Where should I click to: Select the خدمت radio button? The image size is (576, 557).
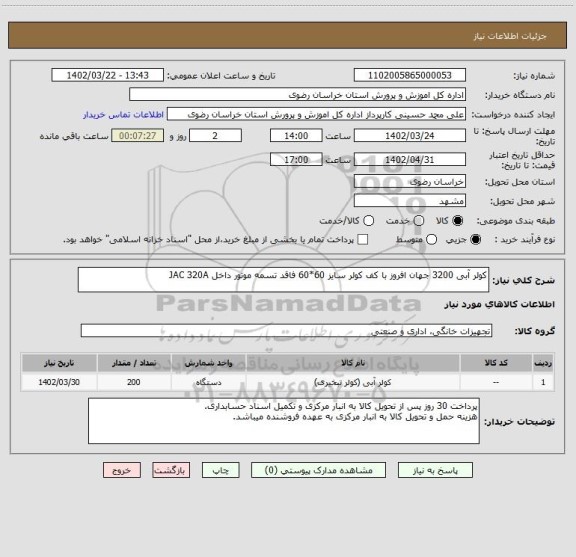(x=418, y=221)
